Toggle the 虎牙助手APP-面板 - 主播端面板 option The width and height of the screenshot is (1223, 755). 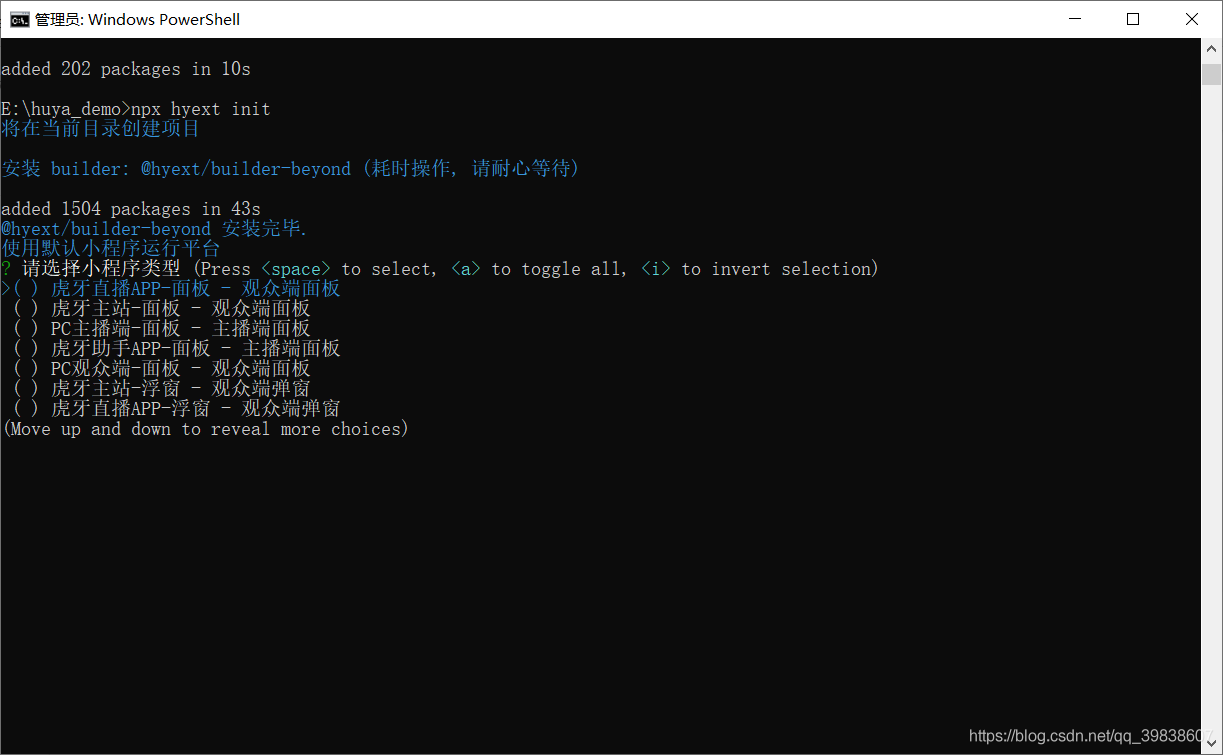pos(176,349)
